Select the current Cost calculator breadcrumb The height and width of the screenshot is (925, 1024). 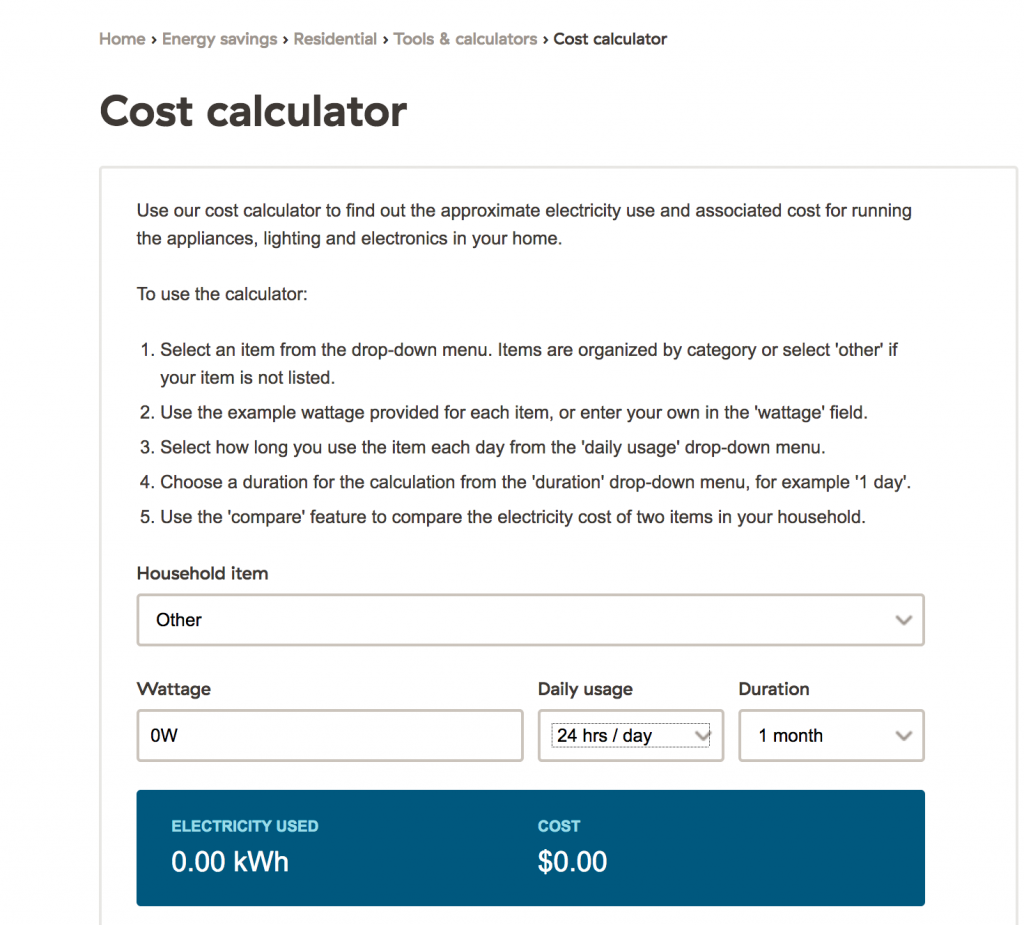(610, 39)
